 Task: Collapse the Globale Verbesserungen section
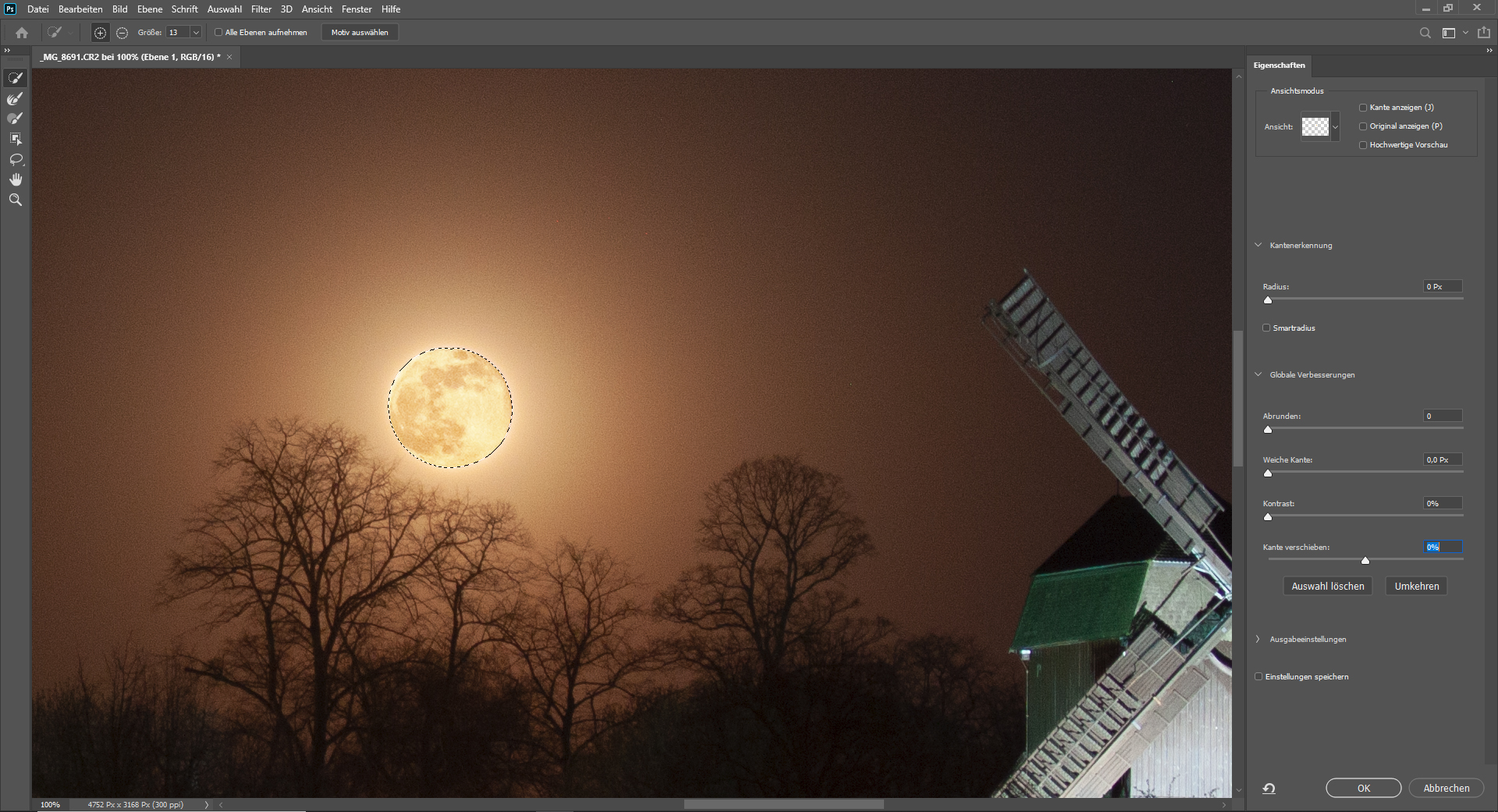click(1258, 374)
